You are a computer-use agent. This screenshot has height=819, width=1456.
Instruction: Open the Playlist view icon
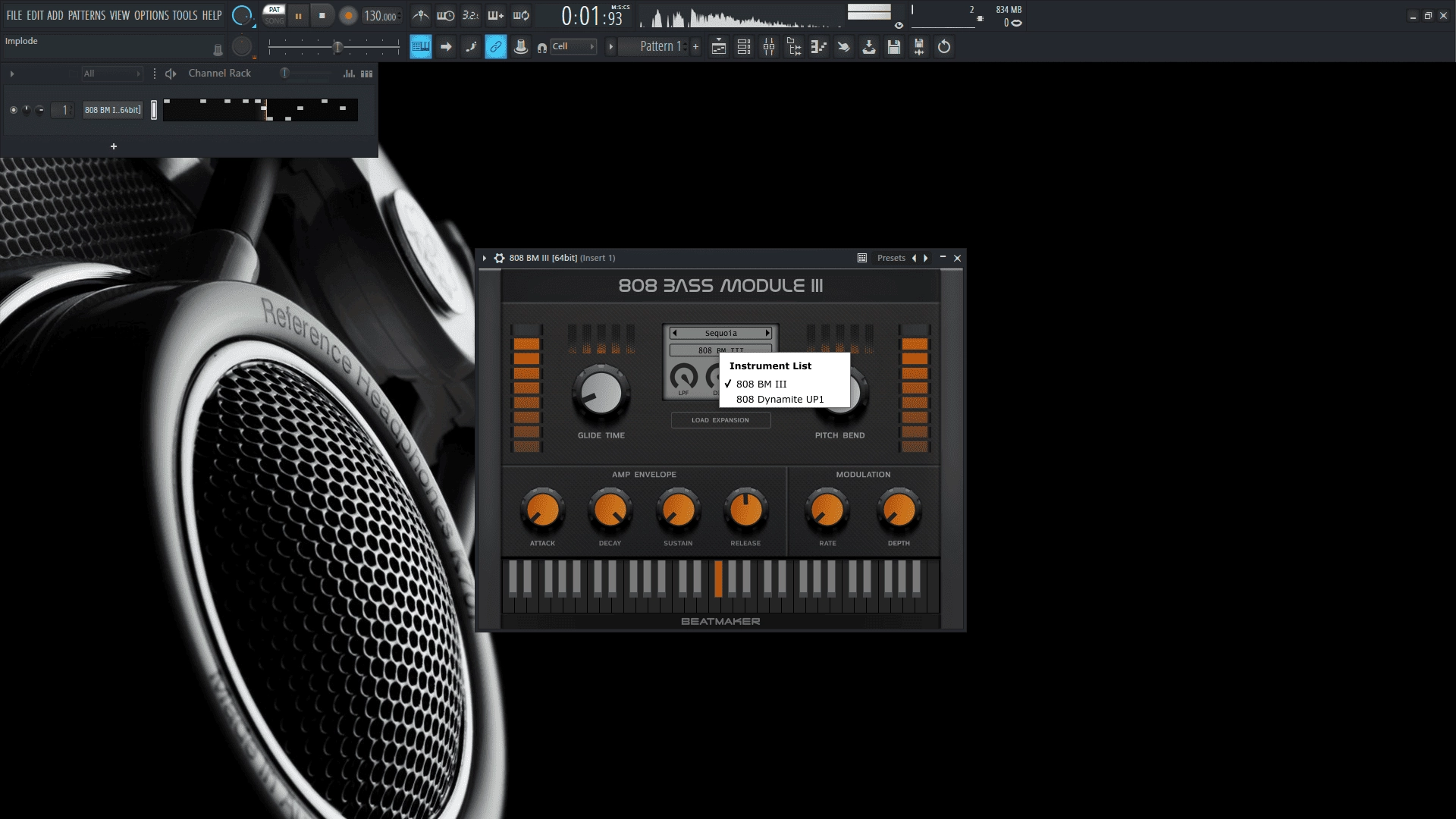(719, 47)
